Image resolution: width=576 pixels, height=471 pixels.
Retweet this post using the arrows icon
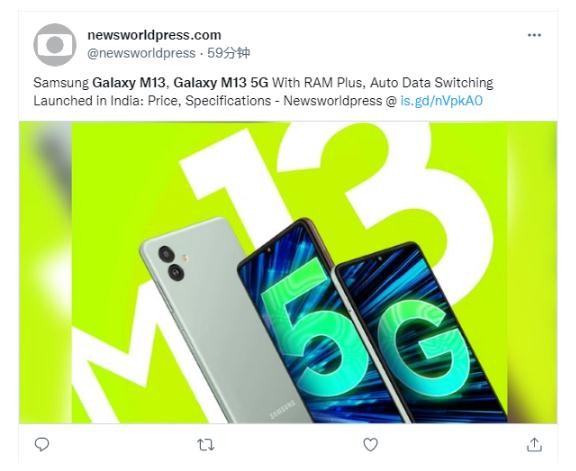pyautogui.click(x=206, y=445)
